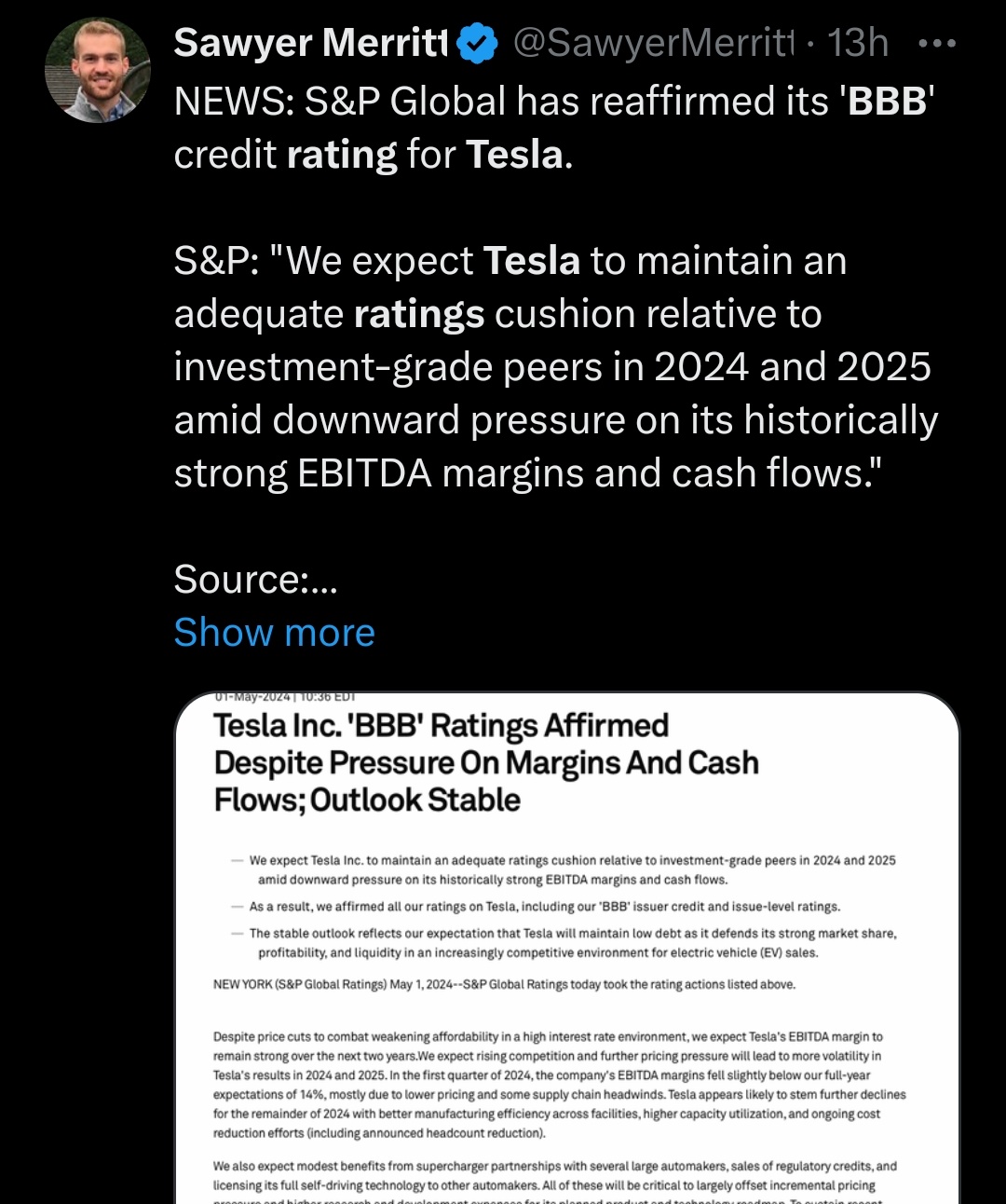Click the bold word Tesla in first sentence

[514, 155]
